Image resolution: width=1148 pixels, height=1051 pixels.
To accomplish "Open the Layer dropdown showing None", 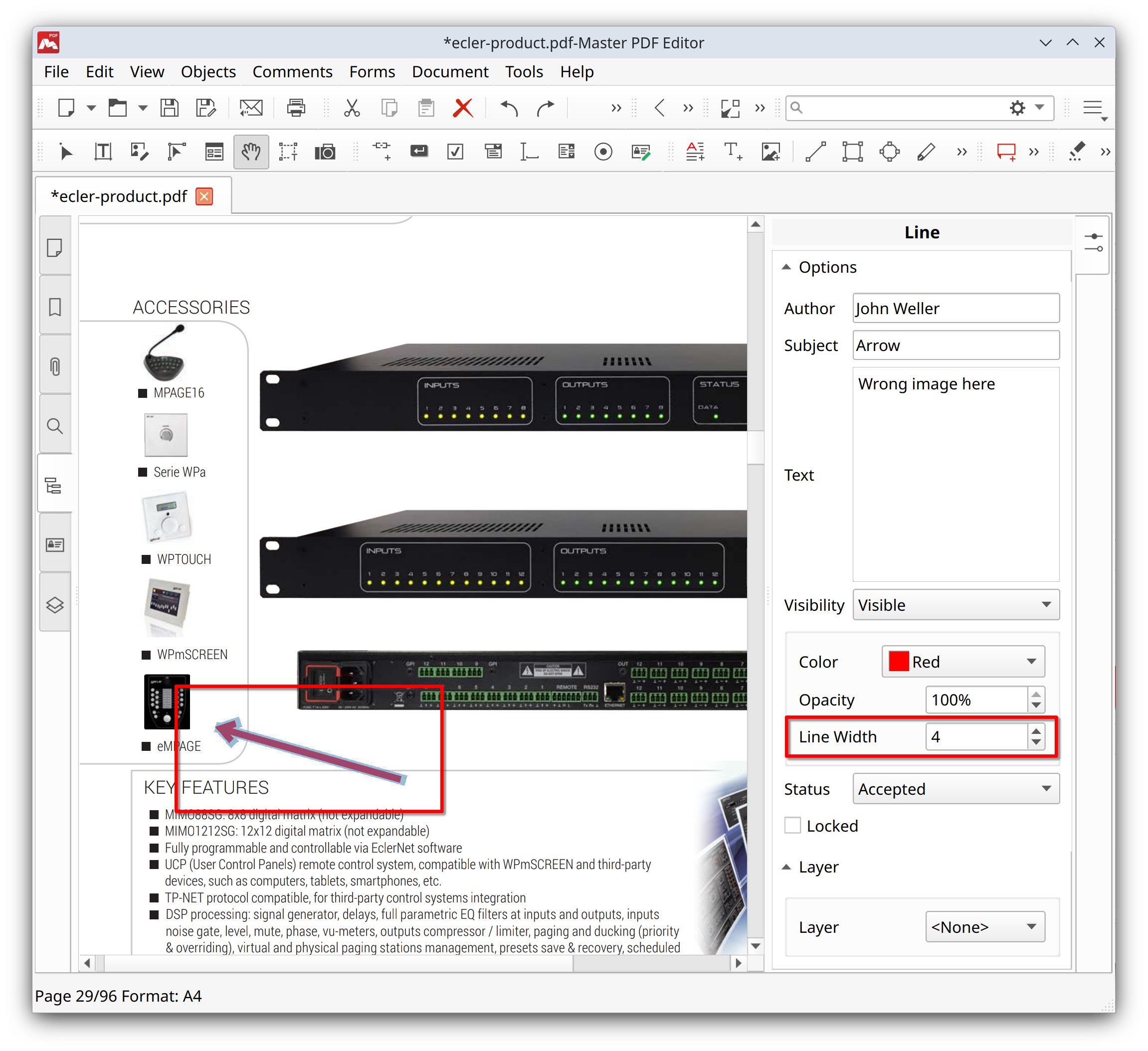I will tap(985, 927).
